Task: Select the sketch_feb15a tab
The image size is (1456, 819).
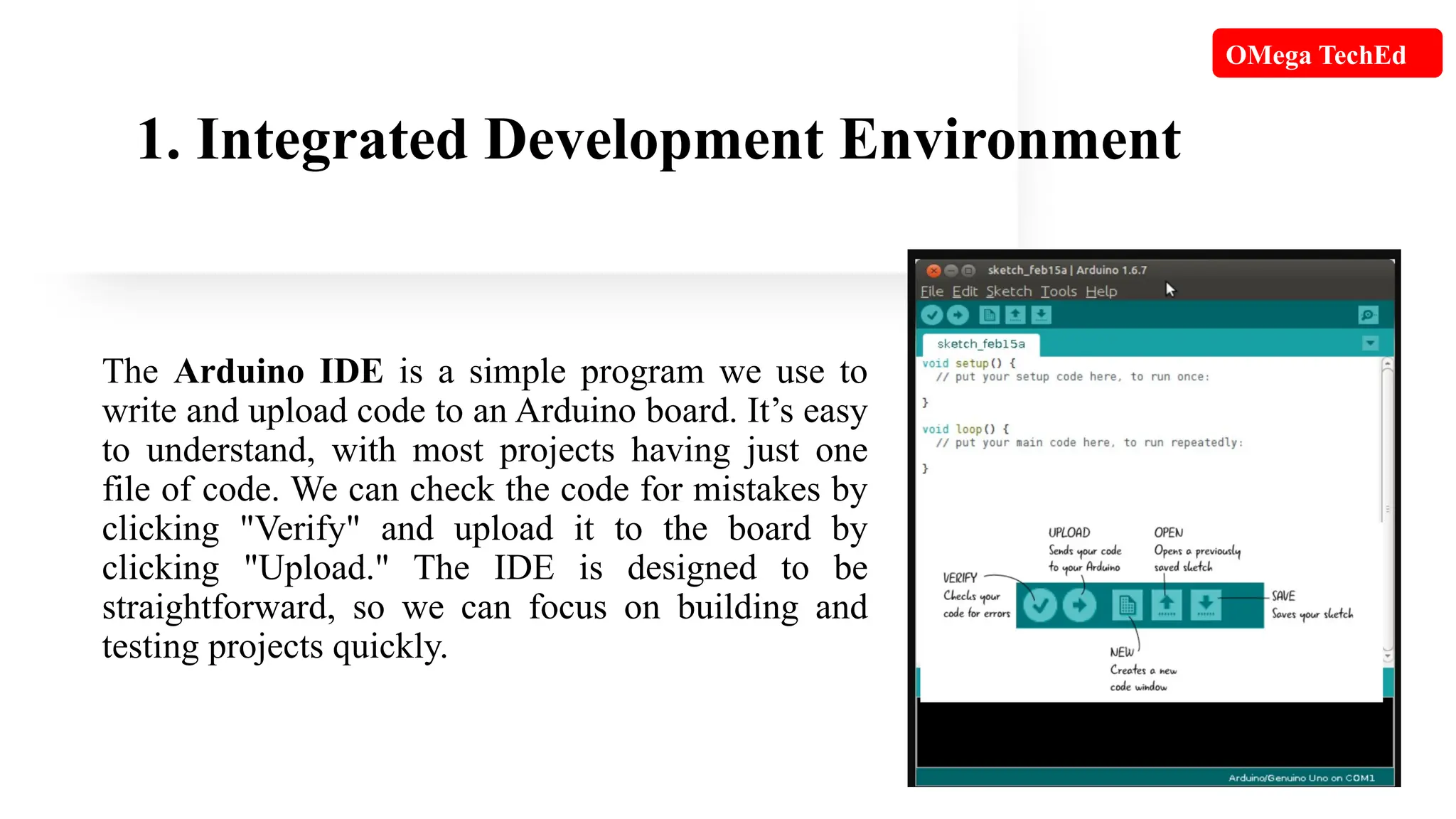Action: pyautogui.click(x=981, y=344)
